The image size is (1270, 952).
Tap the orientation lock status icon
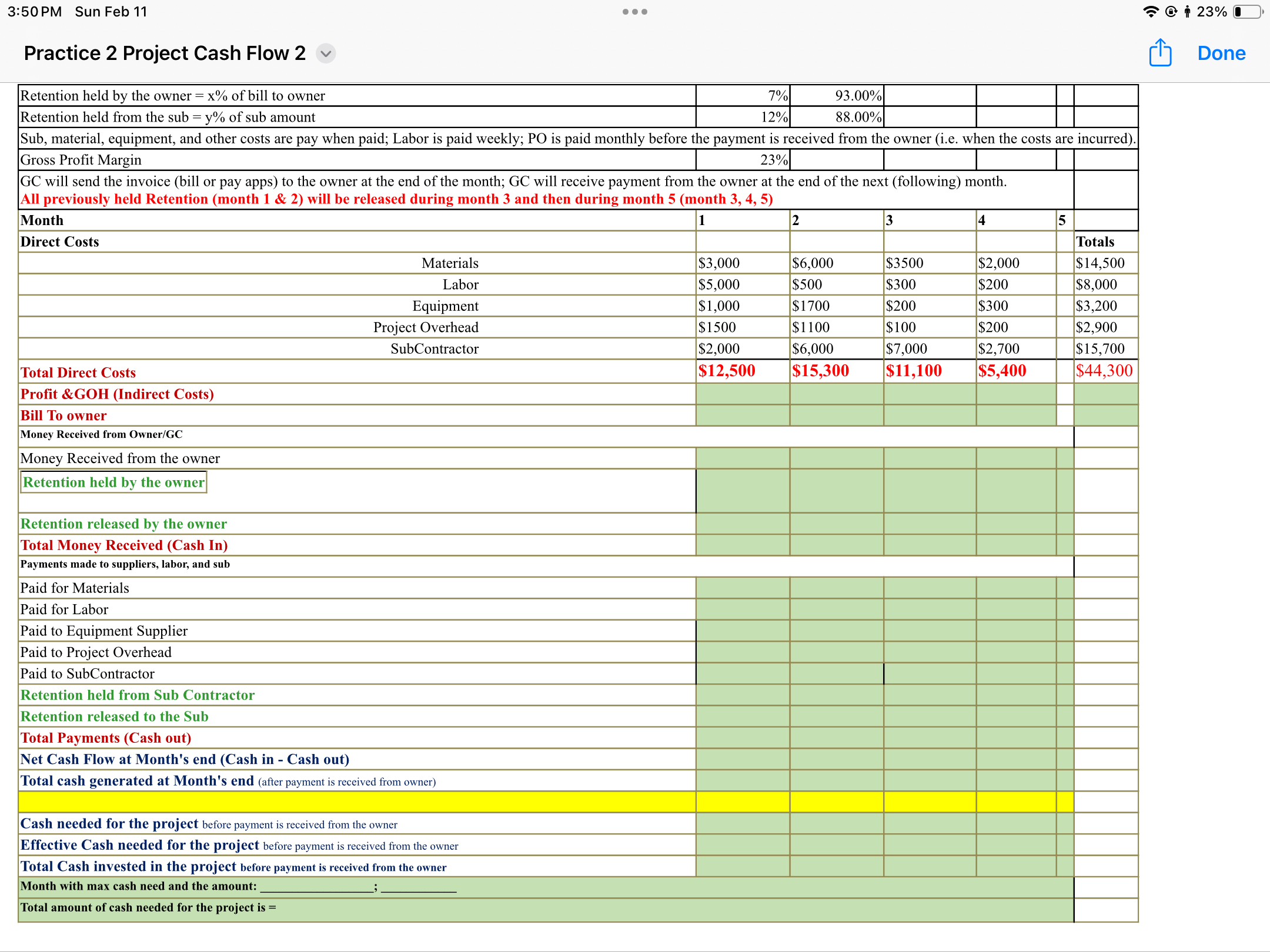[1171, 12]
